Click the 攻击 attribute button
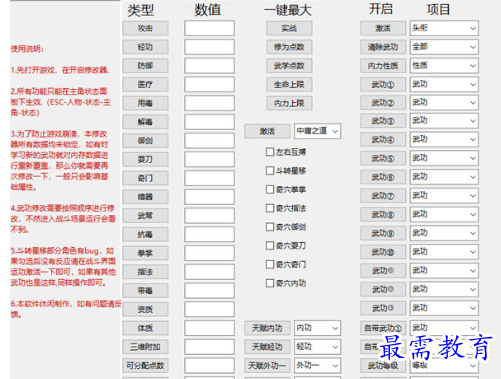 tap(145, 28)
